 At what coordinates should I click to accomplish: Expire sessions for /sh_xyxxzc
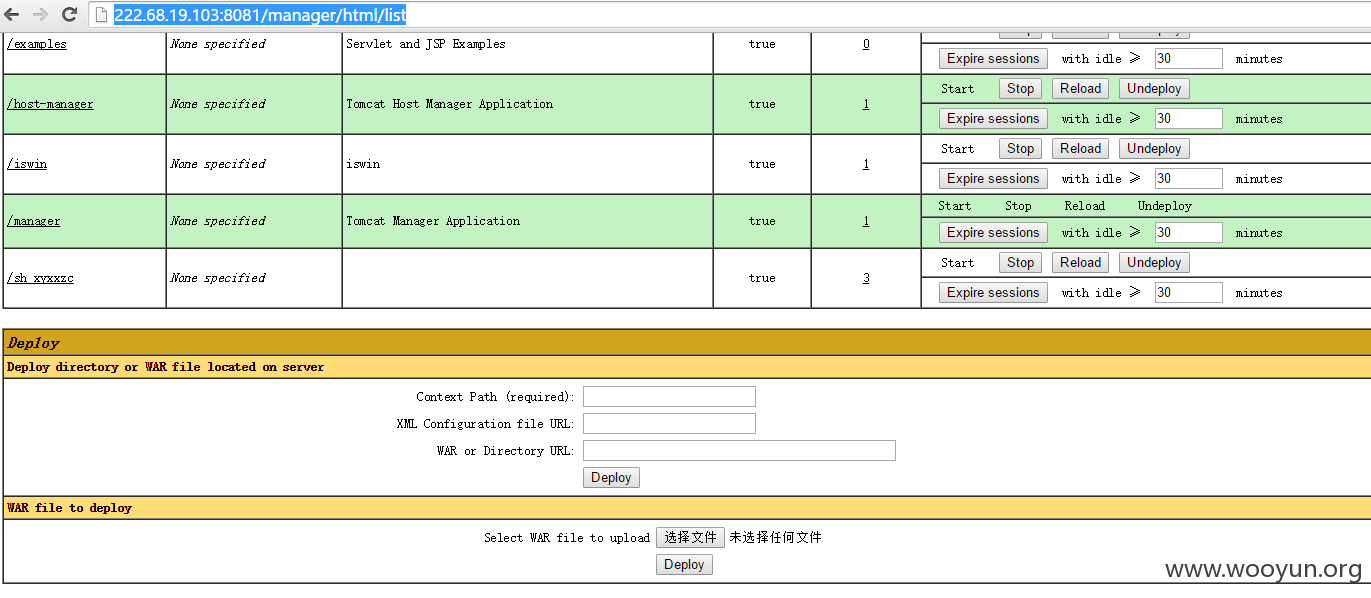click(x=993, y=293)
